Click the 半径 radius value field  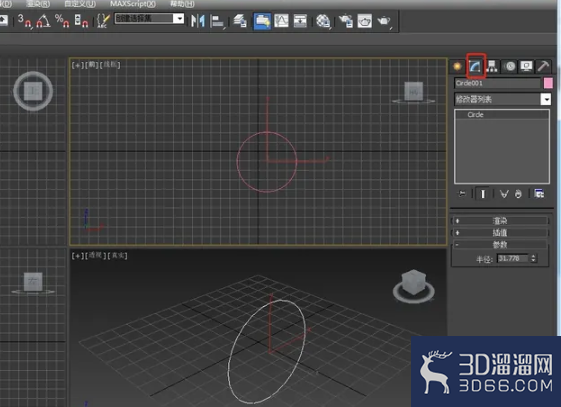512,258
